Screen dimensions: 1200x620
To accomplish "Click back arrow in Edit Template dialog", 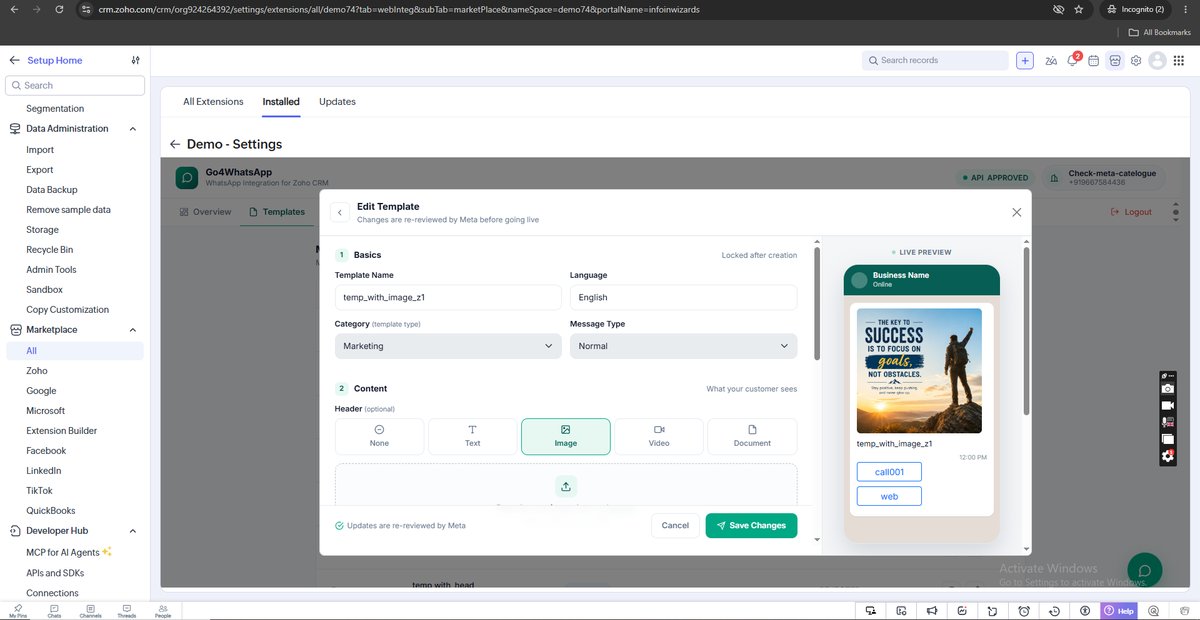I will 339,212.
